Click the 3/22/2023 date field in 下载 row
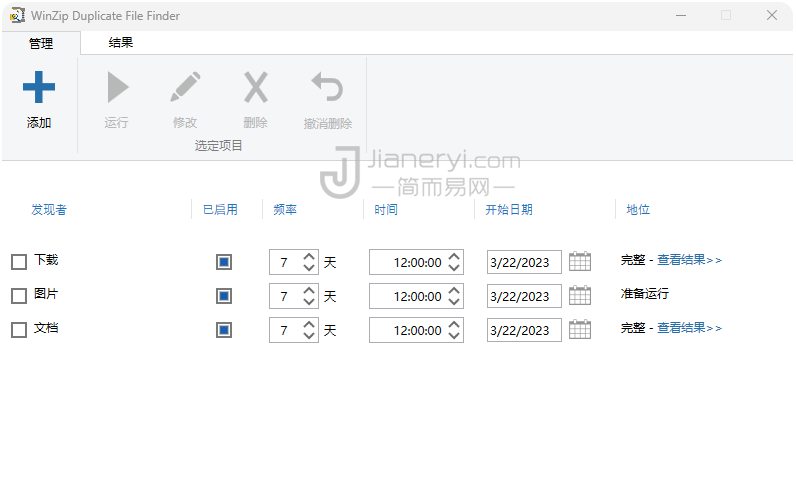The width and height of the screenshot is (796, 493). click(x=524, y=262)
